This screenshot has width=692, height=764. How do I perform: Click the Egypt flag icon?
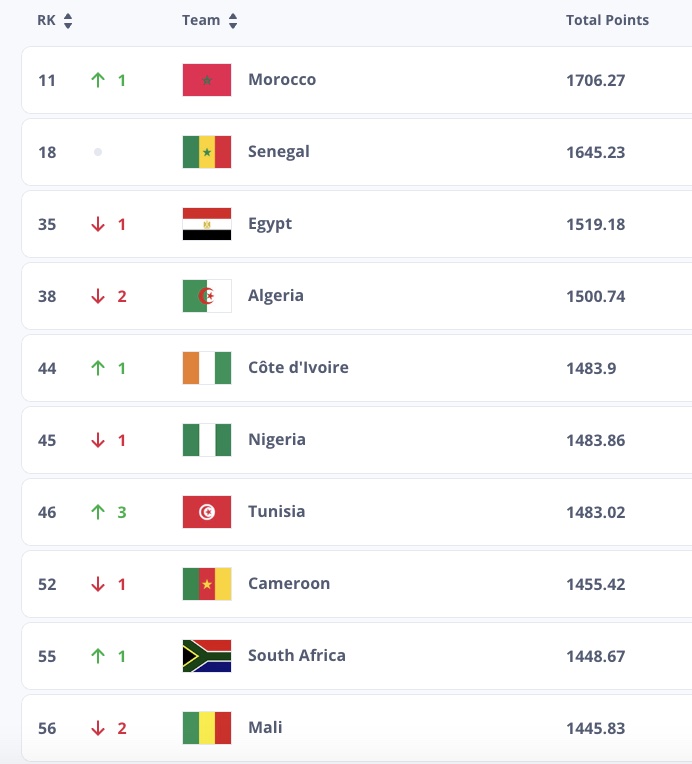(x=207, y=224)
